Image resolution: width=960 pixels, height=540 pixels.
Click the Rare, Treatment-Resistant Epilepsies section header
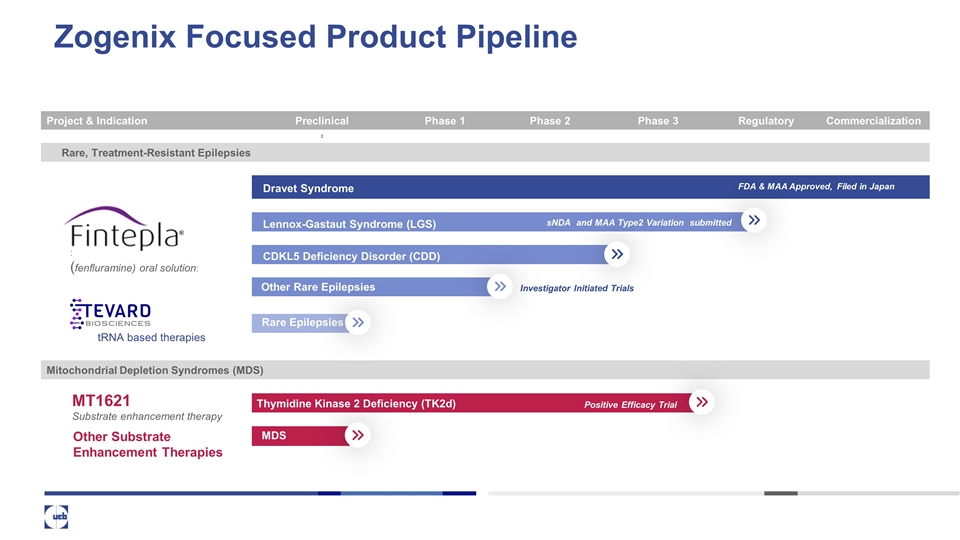click(x=156, y=152)
